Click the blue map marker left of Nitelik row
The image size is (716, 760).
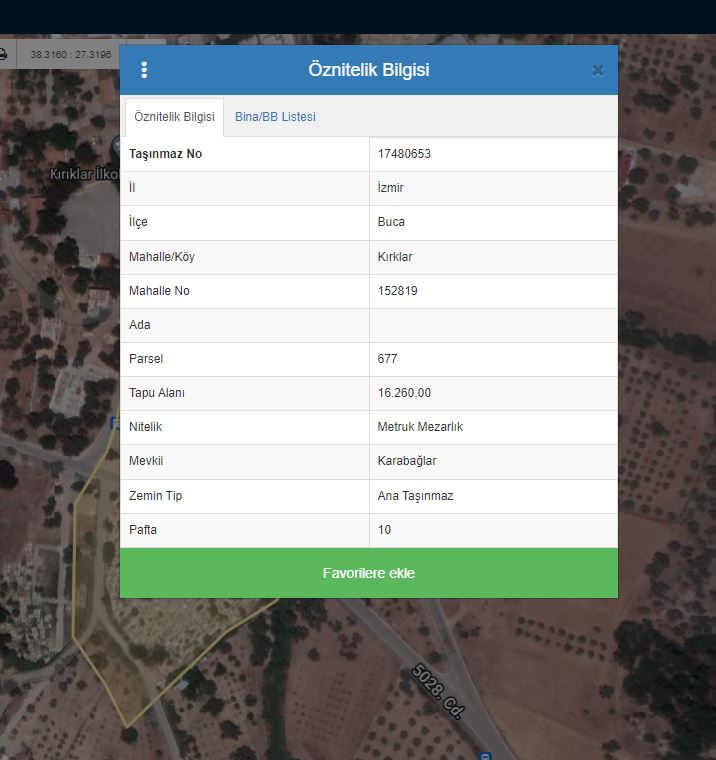[113, 424]
